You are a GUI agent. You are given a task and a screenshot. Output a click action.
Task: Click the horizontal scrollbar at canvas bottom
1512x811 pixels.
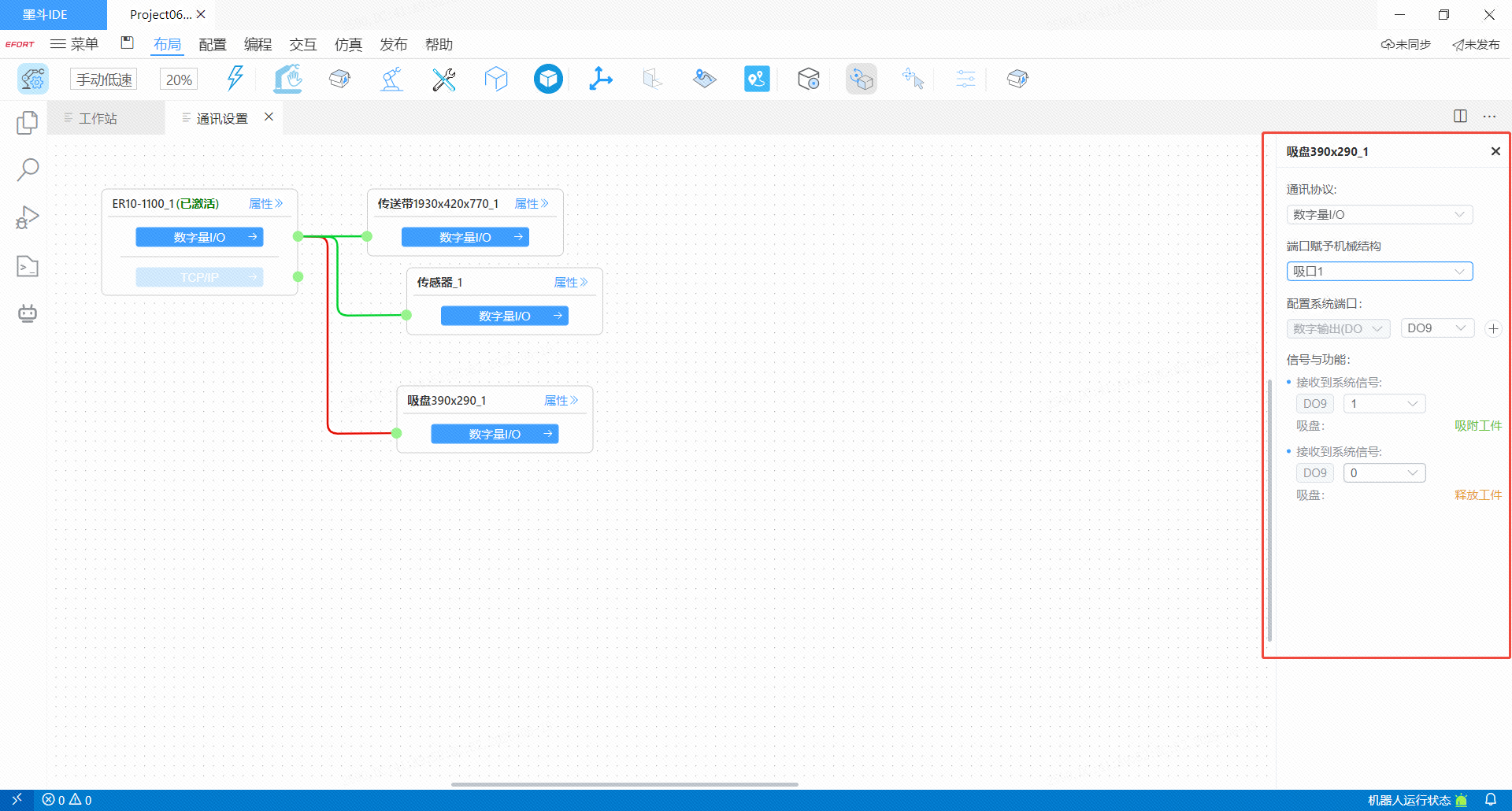coord(624,784)
